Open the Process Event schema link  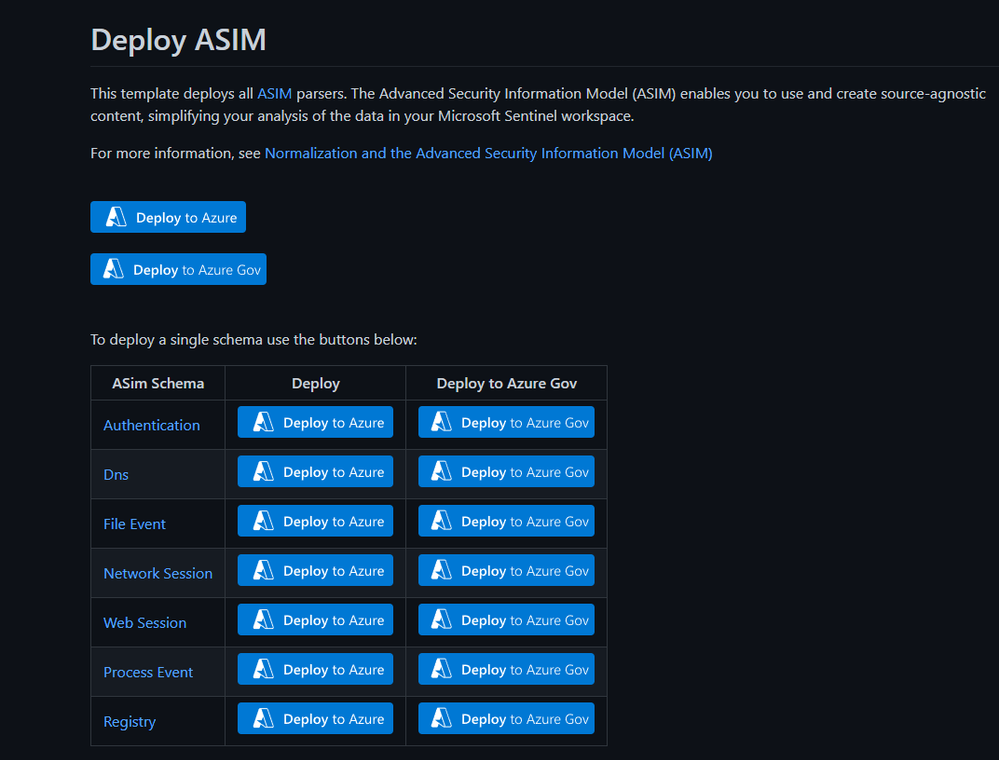click(x=148, y=672)
